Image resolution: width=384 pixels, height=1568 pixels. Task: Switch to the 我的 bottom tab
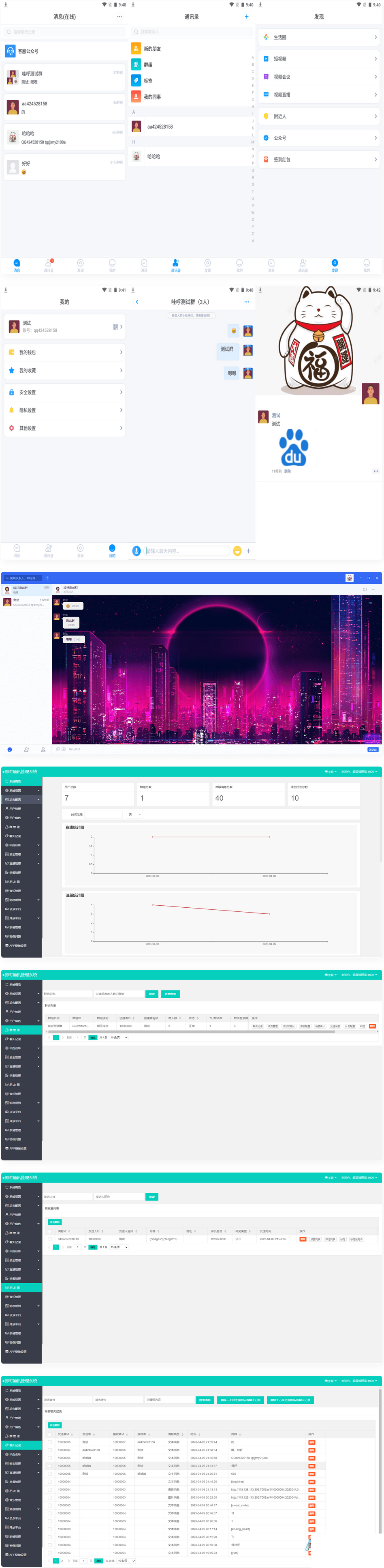pyautogui.click(x=112, y=550)
